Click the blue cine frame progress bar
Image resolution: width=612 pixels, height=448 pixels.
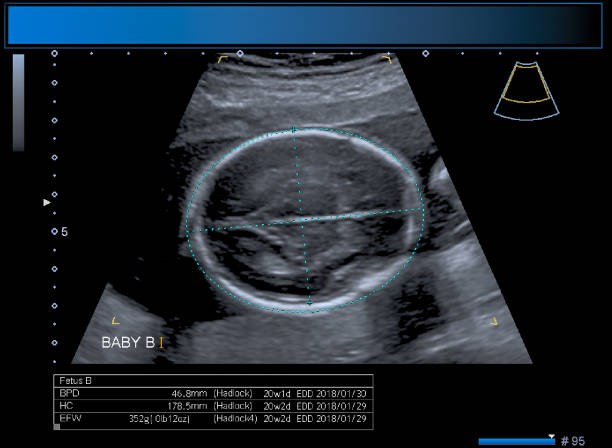tap(516, 441)
